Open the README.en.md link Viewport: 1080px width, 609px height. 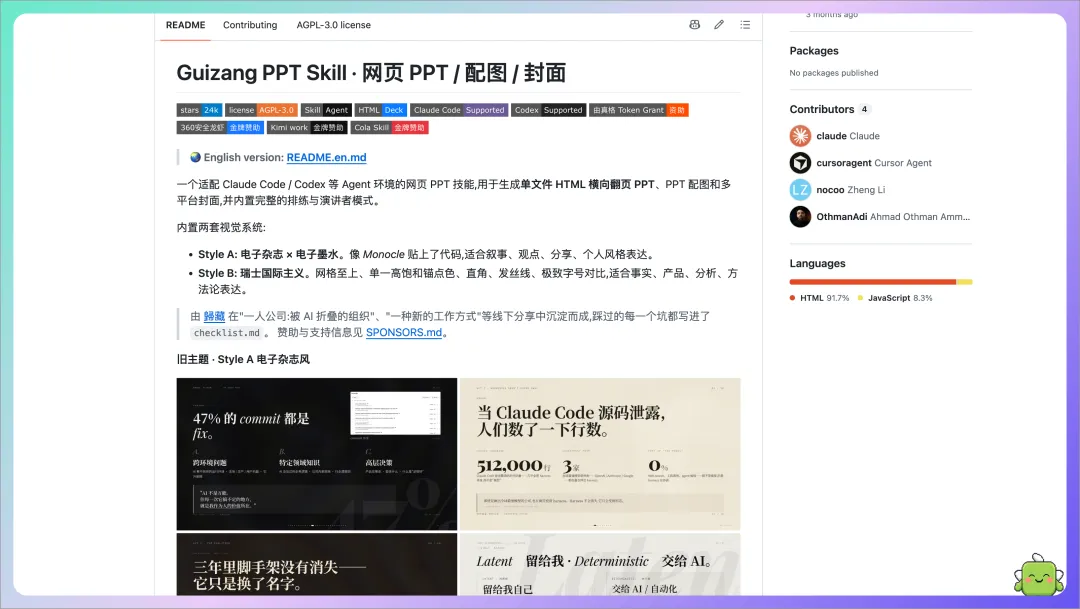326,157
